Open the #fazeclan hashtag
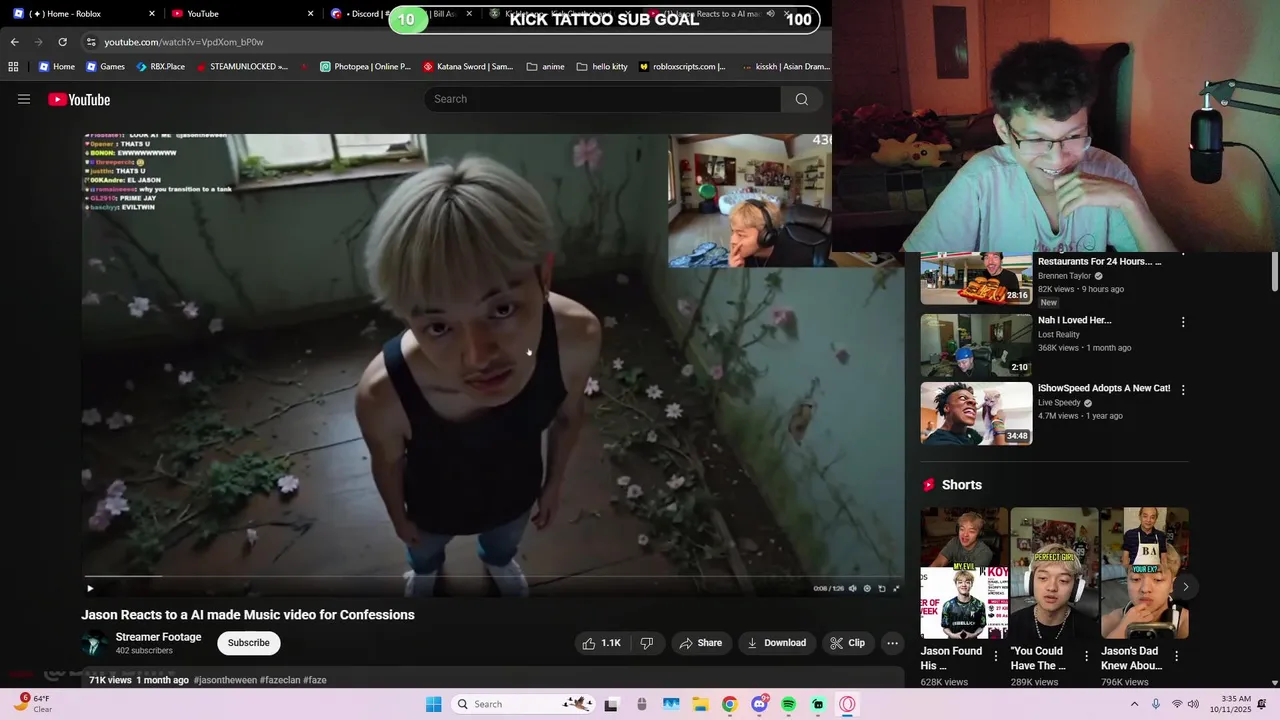 (280, 680)
